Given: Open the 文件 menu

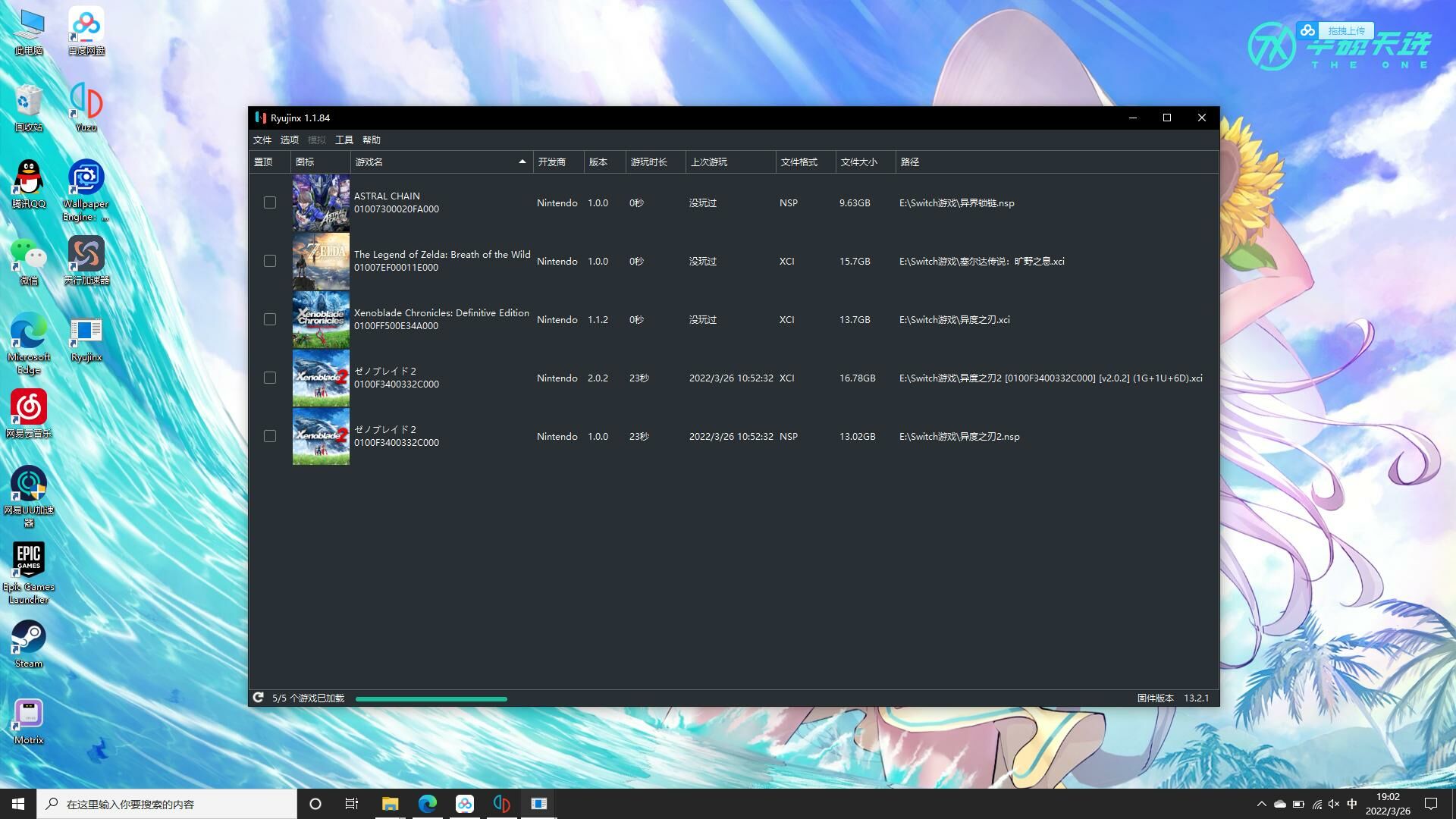Looking at the screenshot, I should pyautogui.click(x=262, y=140).
